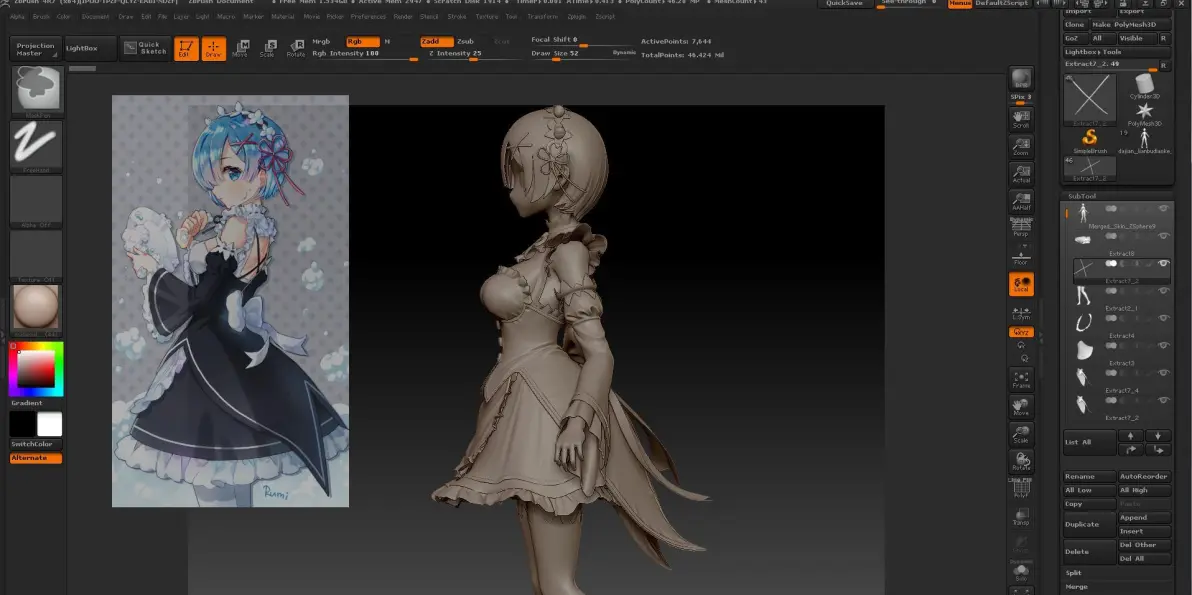
Task: Toggle Extract7_4 subtool visibility eye
Action: click(x=1162, y=372)
